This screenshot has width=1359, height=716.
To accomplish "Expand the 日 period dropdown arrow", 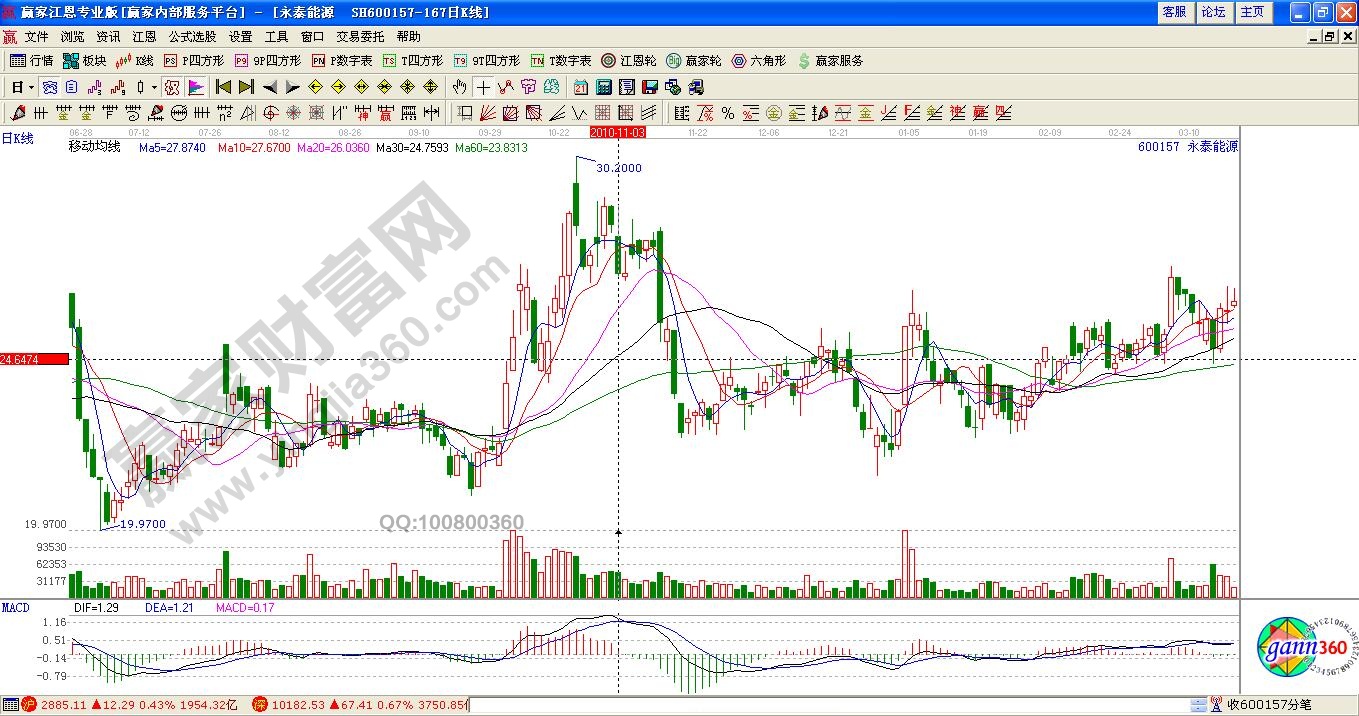I will click(31, 87).
